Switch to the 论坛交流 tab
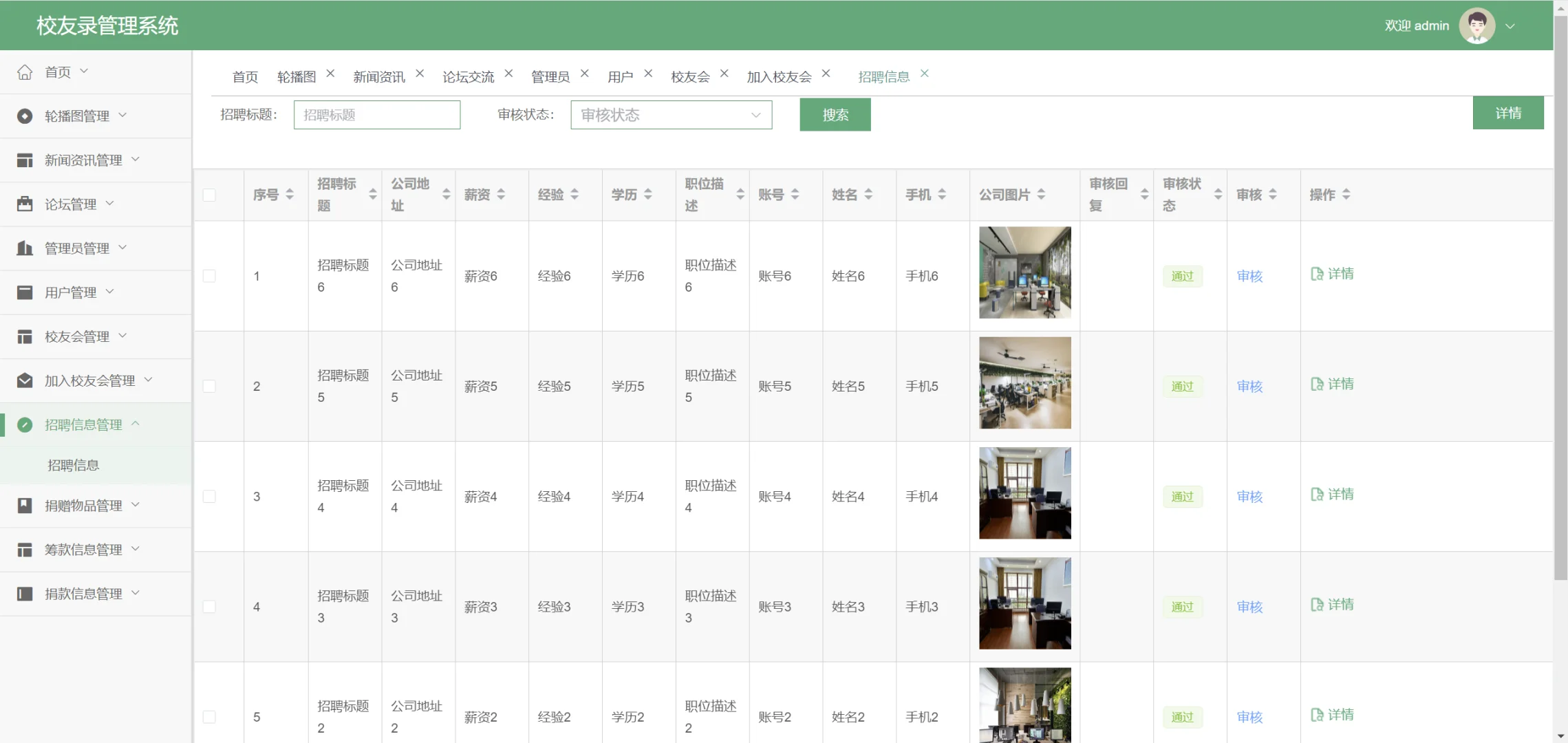 tap(469, 76)
